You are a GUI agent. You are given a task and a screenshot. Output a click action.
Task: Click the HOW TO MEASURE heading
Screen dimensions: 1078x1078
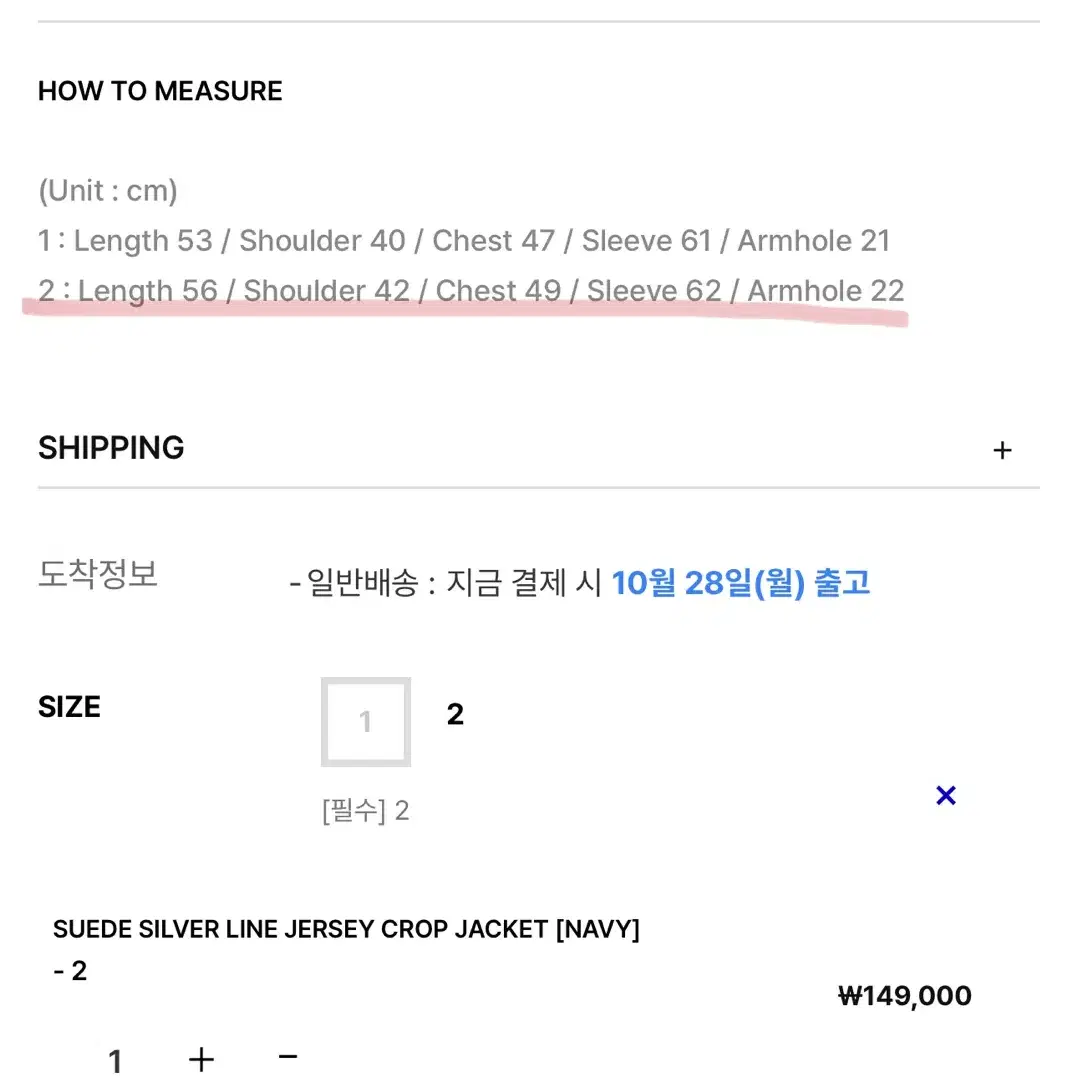pos(160,91)
